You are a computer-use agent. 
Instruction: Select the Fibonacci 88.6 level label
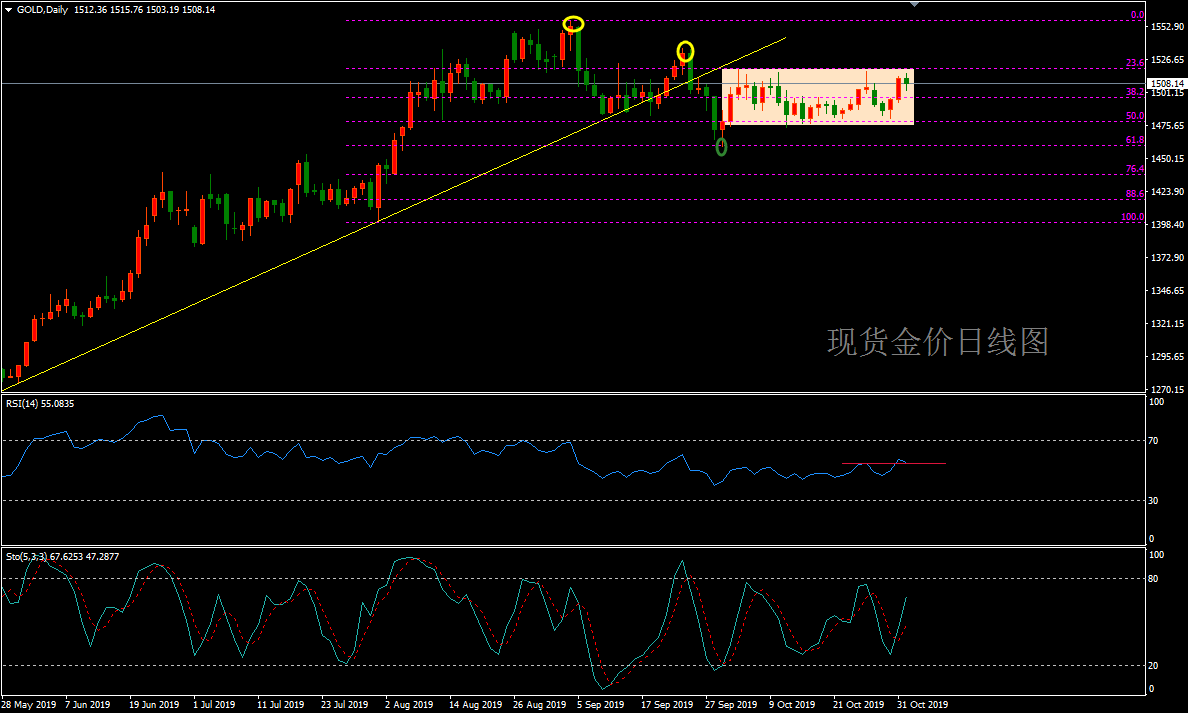[x=1135, y=194]
